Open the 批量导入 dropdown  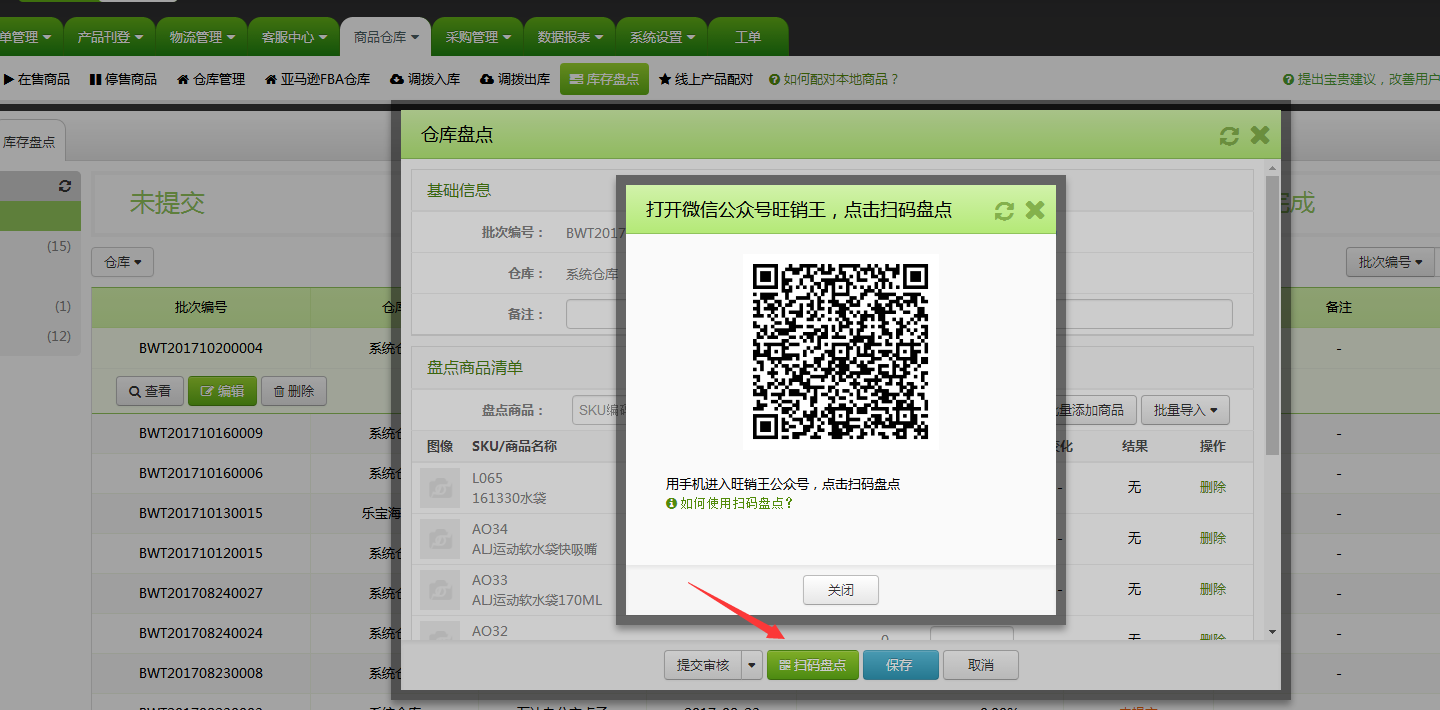[x=1185, y=410]
